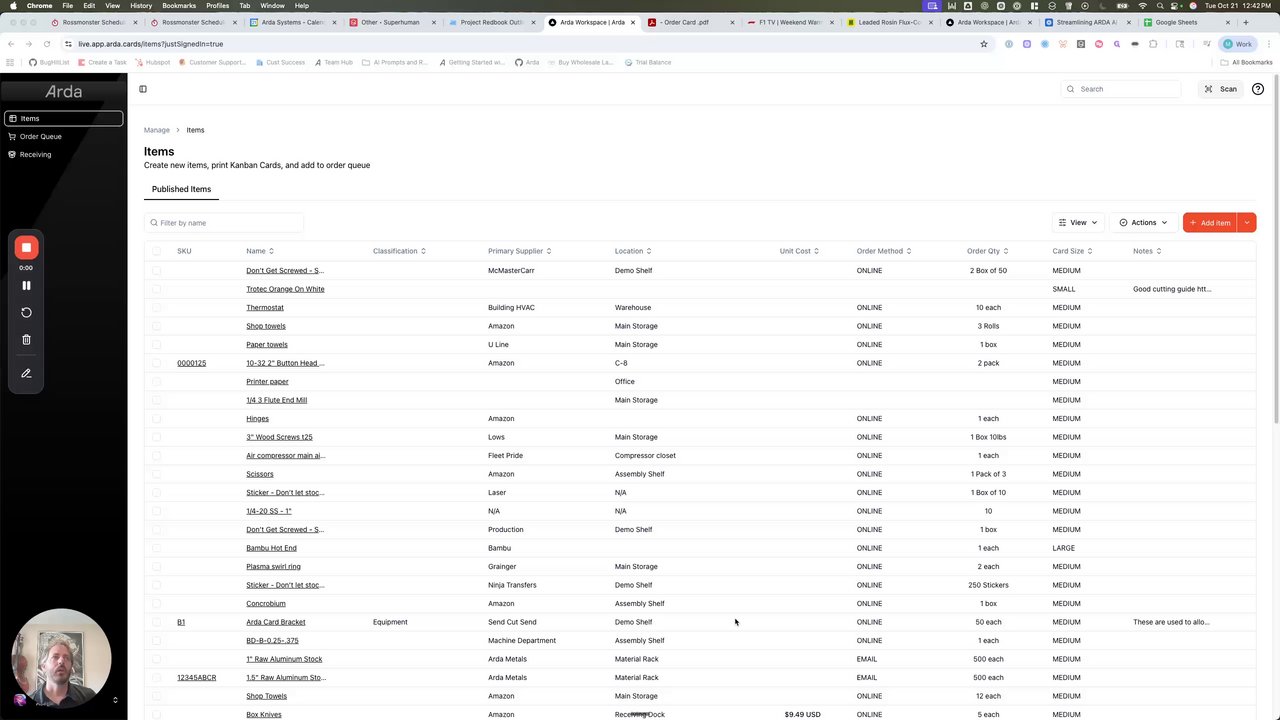
Task: Sort by the Name column
Action: point(260,251)
